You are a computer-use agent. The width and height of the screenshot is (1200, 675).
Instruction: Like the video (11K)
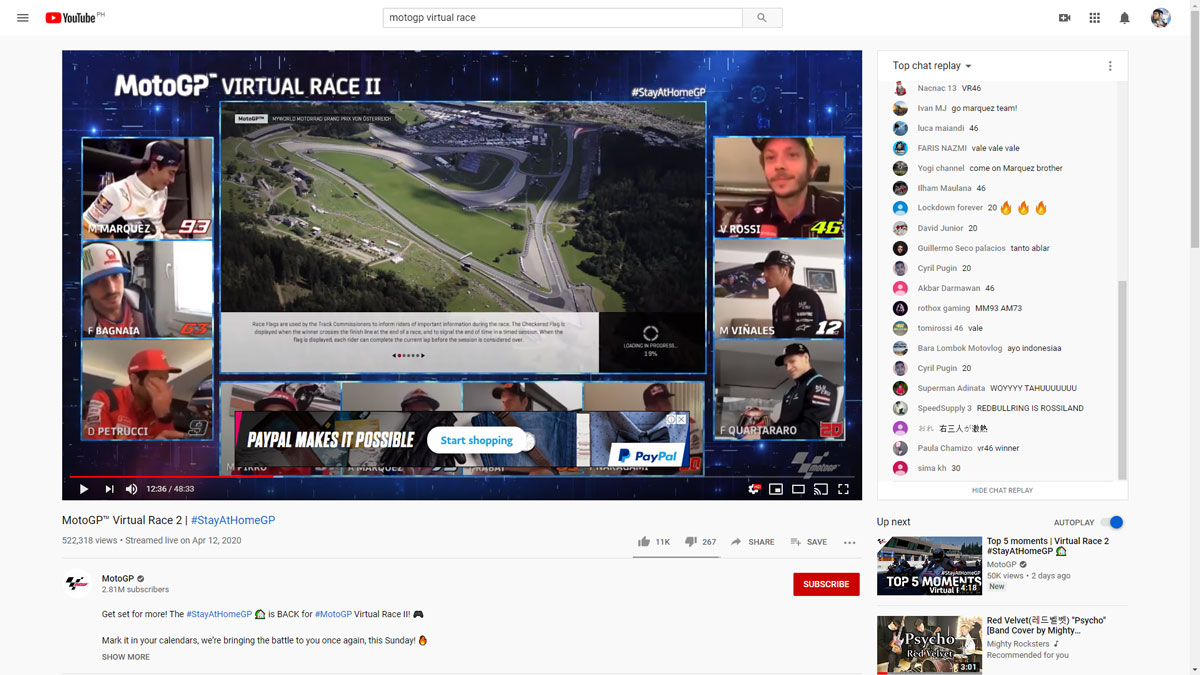(x=654, y=542)
